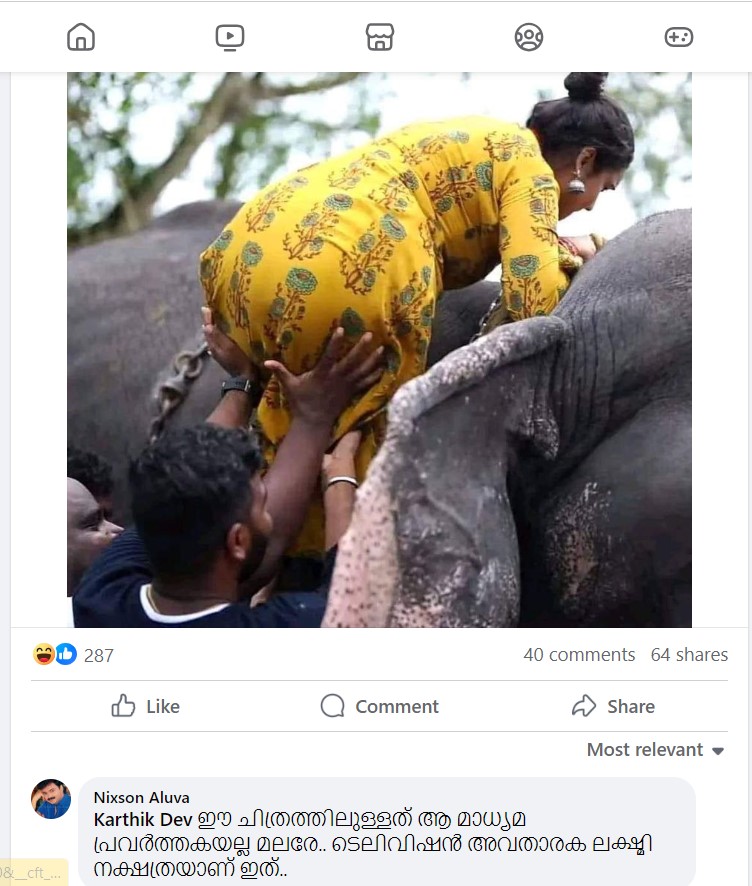Open the Gaming controller icon

pyautogui.click(x=677, y=36)
